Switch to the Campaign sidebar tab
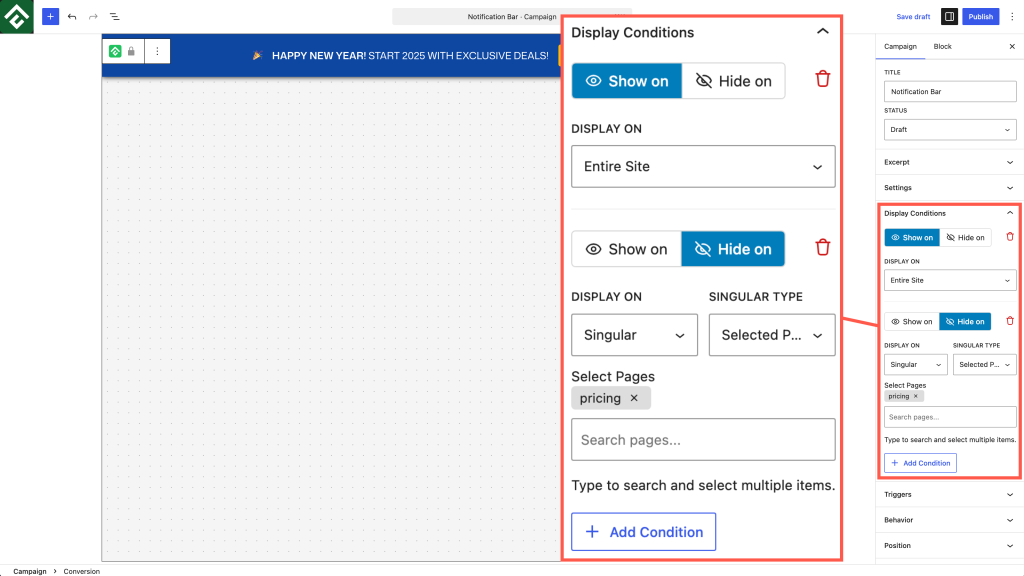The height and width of the screenshot is (576, 1024). click(x=900, y=46)
